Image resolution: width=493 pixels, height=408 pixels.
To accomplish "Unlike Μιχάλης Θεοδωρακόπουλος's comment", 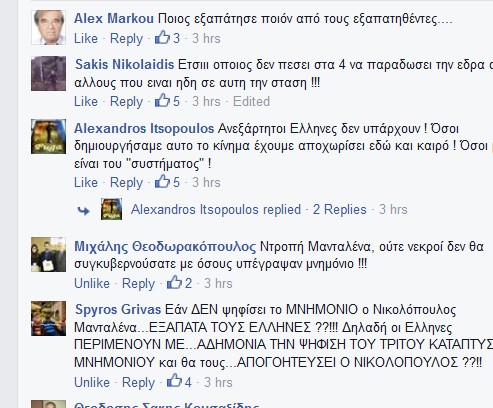I will tap(92, 283).
